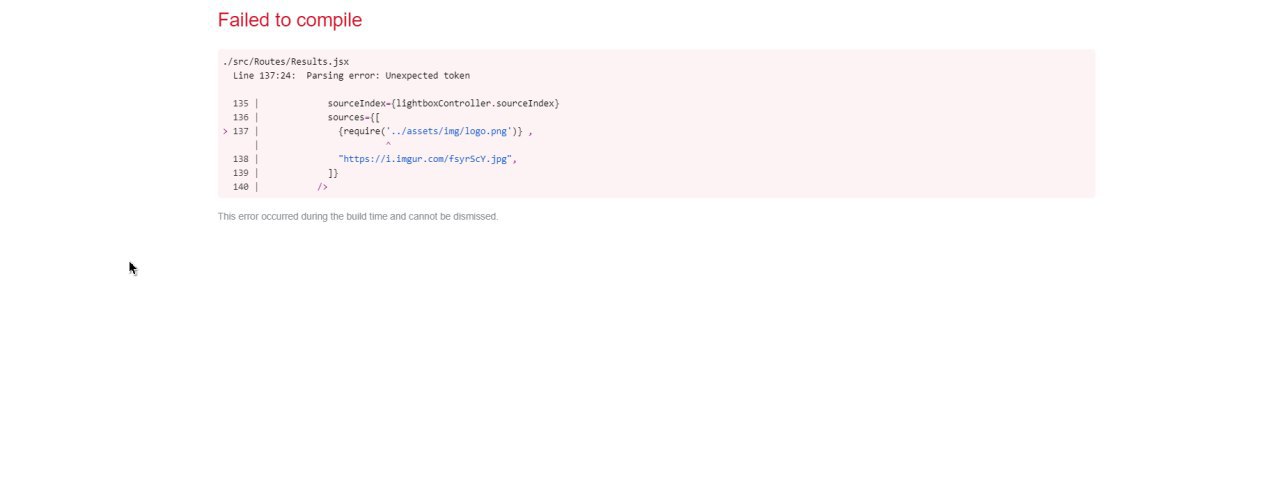Click line 139 closing bracket ']}'
1280x495 pixels.
[x=333, y=173]
